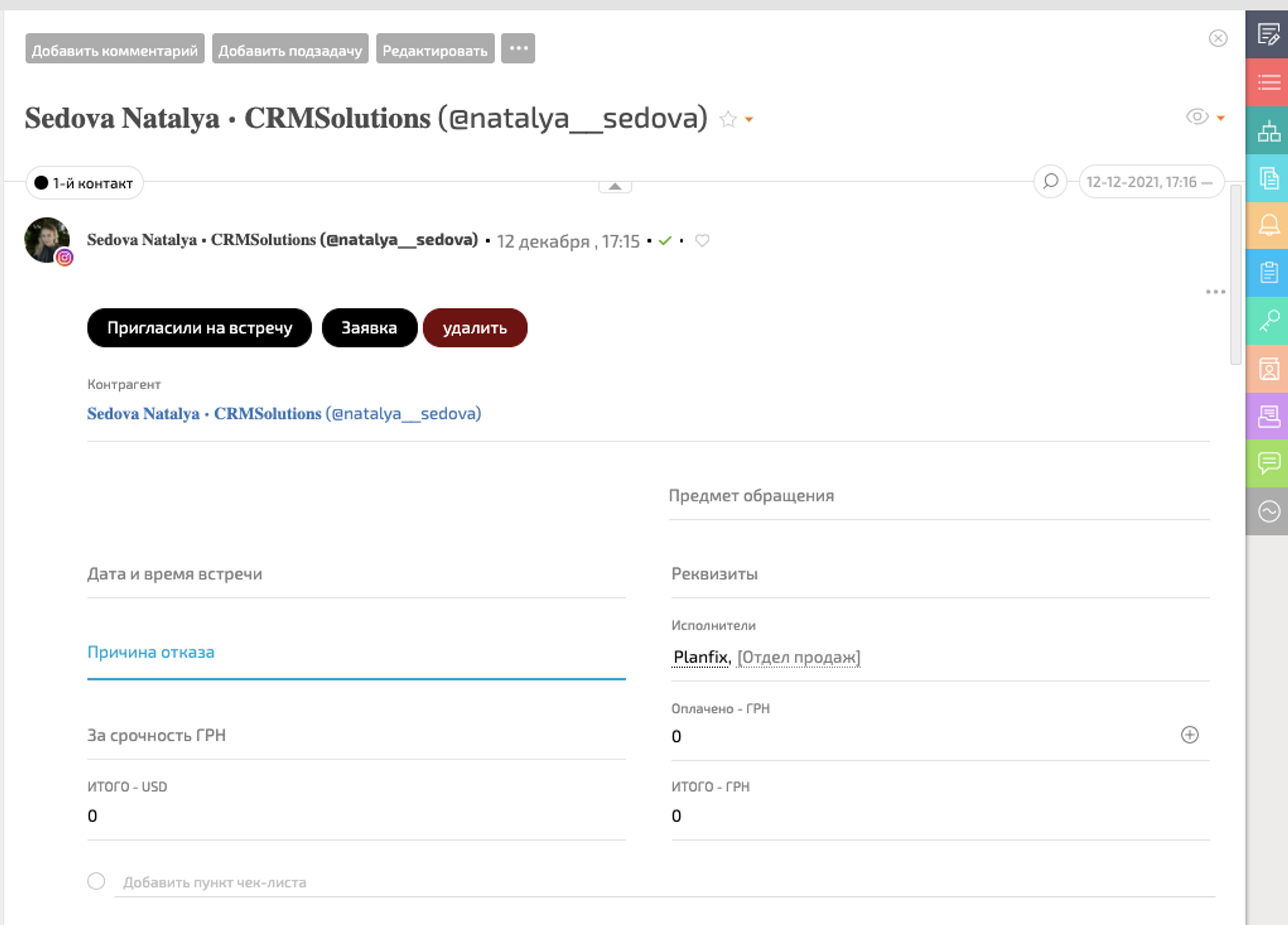Image resolution: width=1288 pixels, height=925 pixels.
Task: Open the contacts icon in the right sidebar
Action: (1268, 369)
